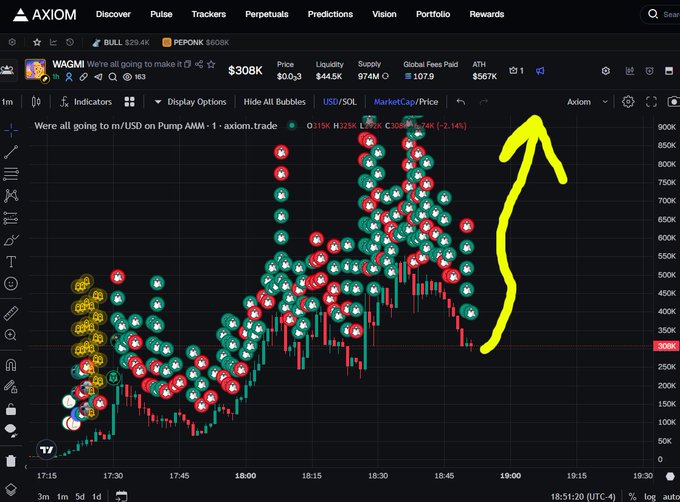Open the Indicators menu
The height and width of the screenshot is (502, 680).
point(86,102)
